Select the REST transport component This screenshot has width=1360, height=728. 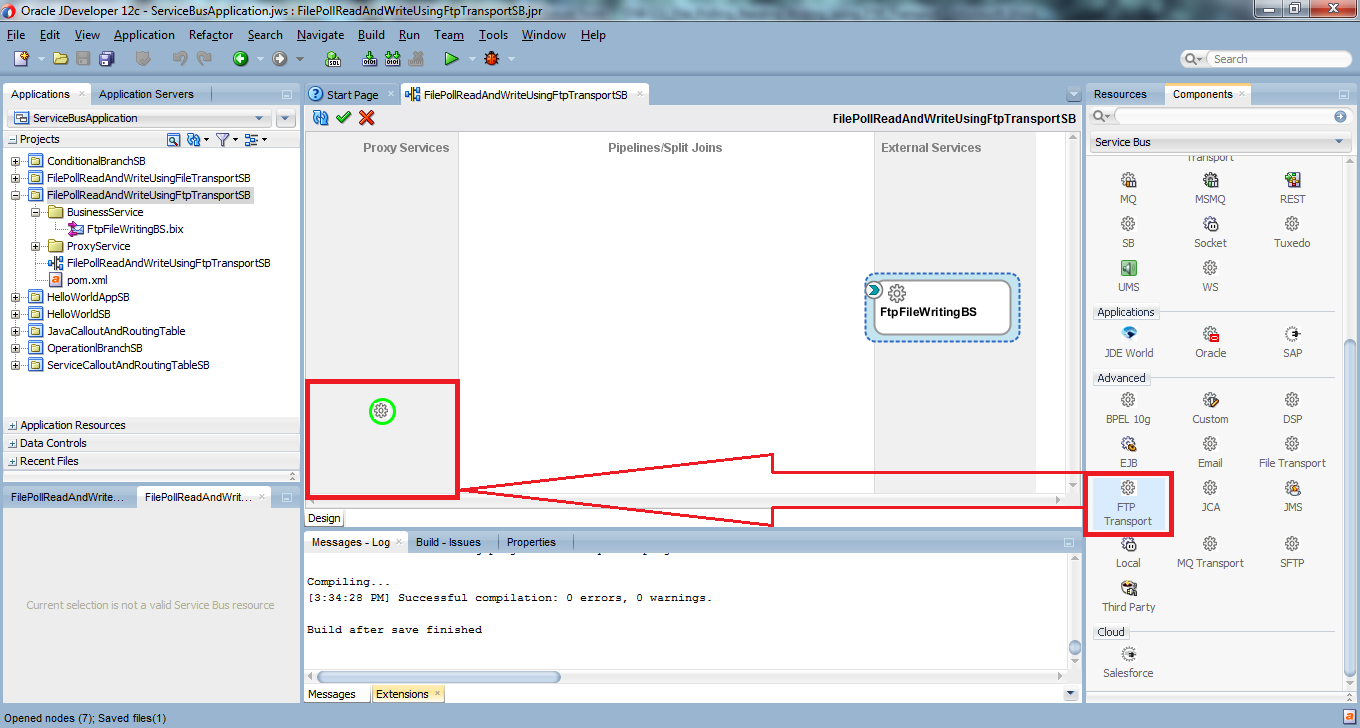[1292, 187]
